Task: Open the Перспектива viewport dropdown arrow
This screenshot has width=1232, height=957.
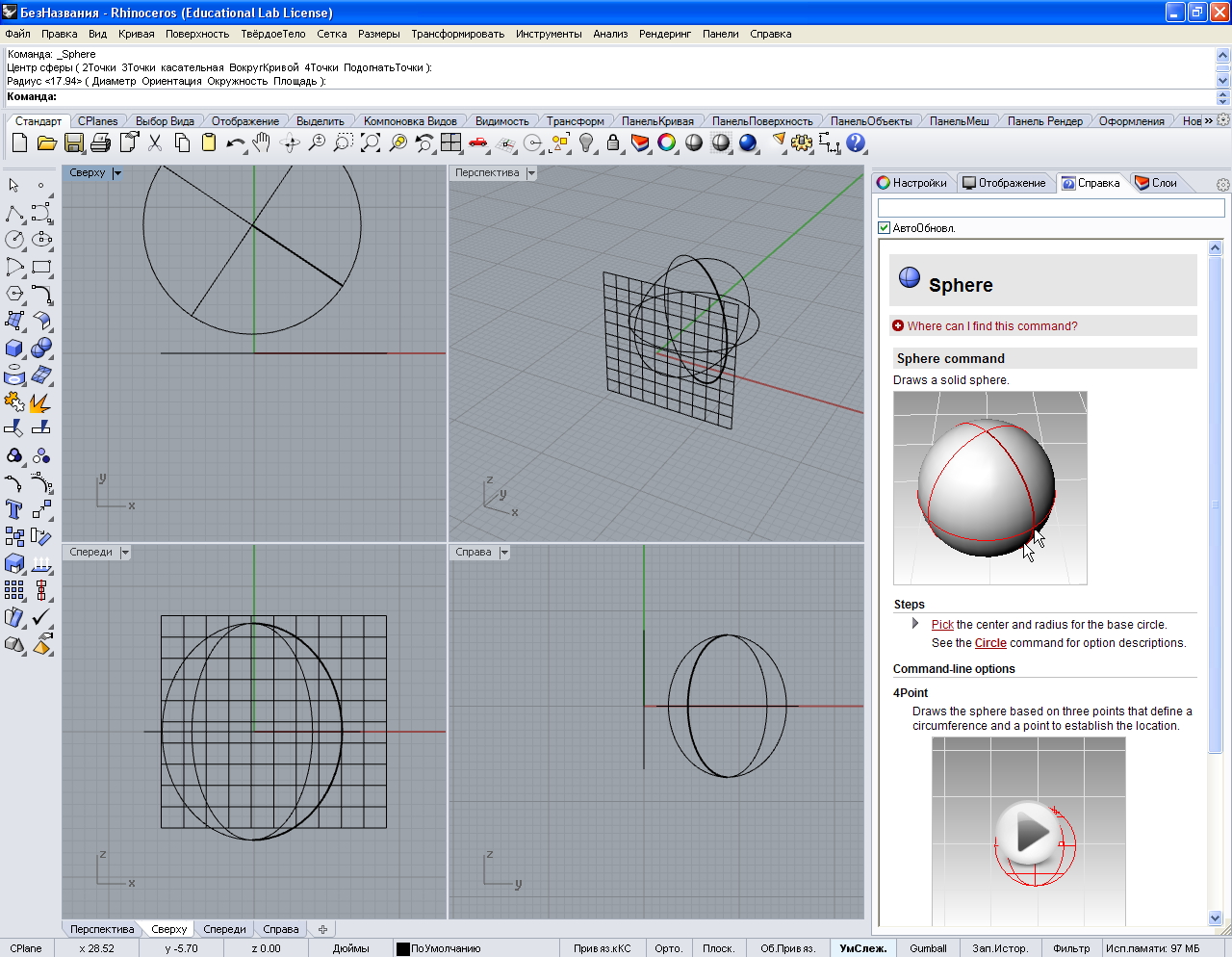Action: point(531,173)
